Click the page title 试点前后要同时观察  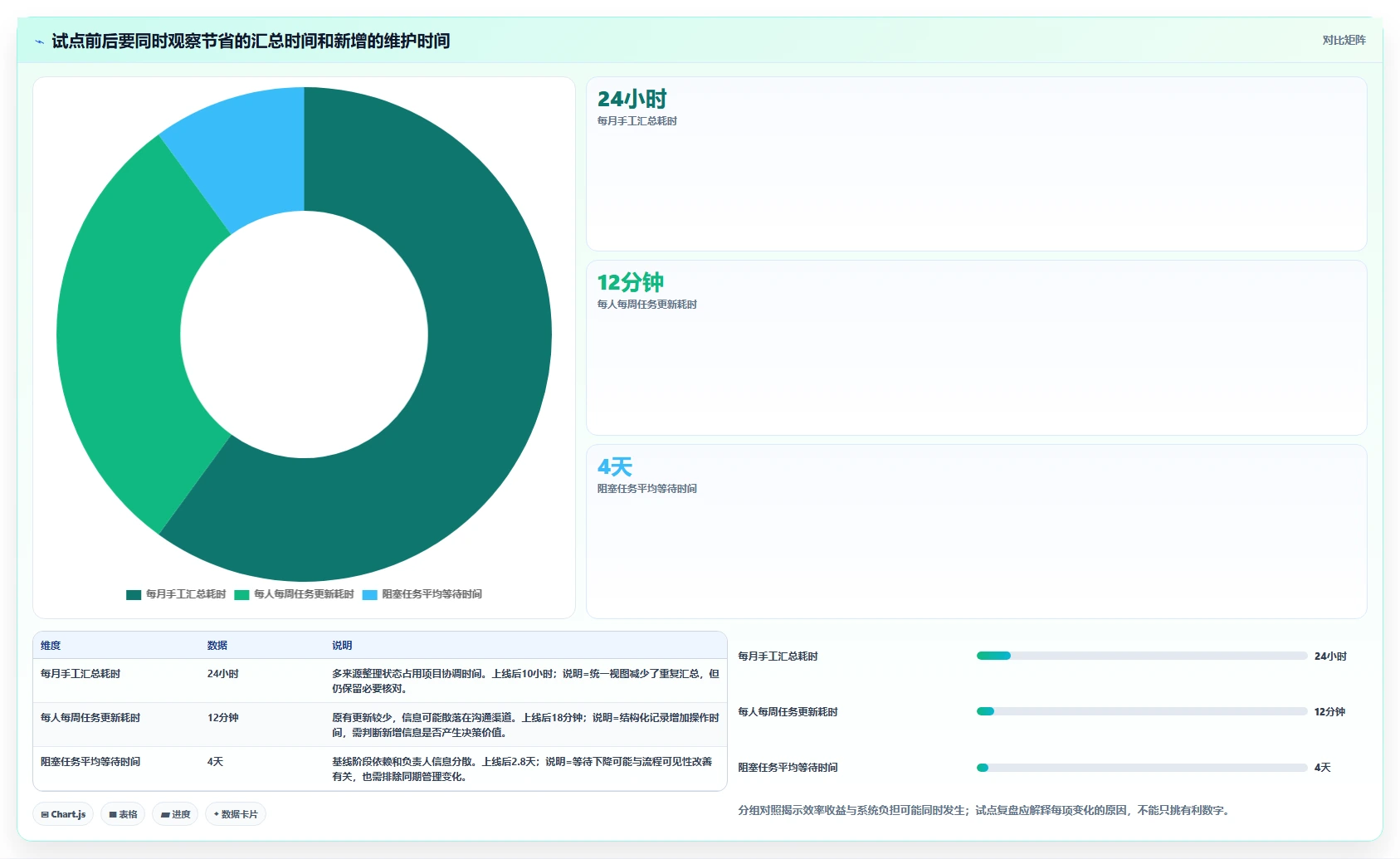(251, 41)
